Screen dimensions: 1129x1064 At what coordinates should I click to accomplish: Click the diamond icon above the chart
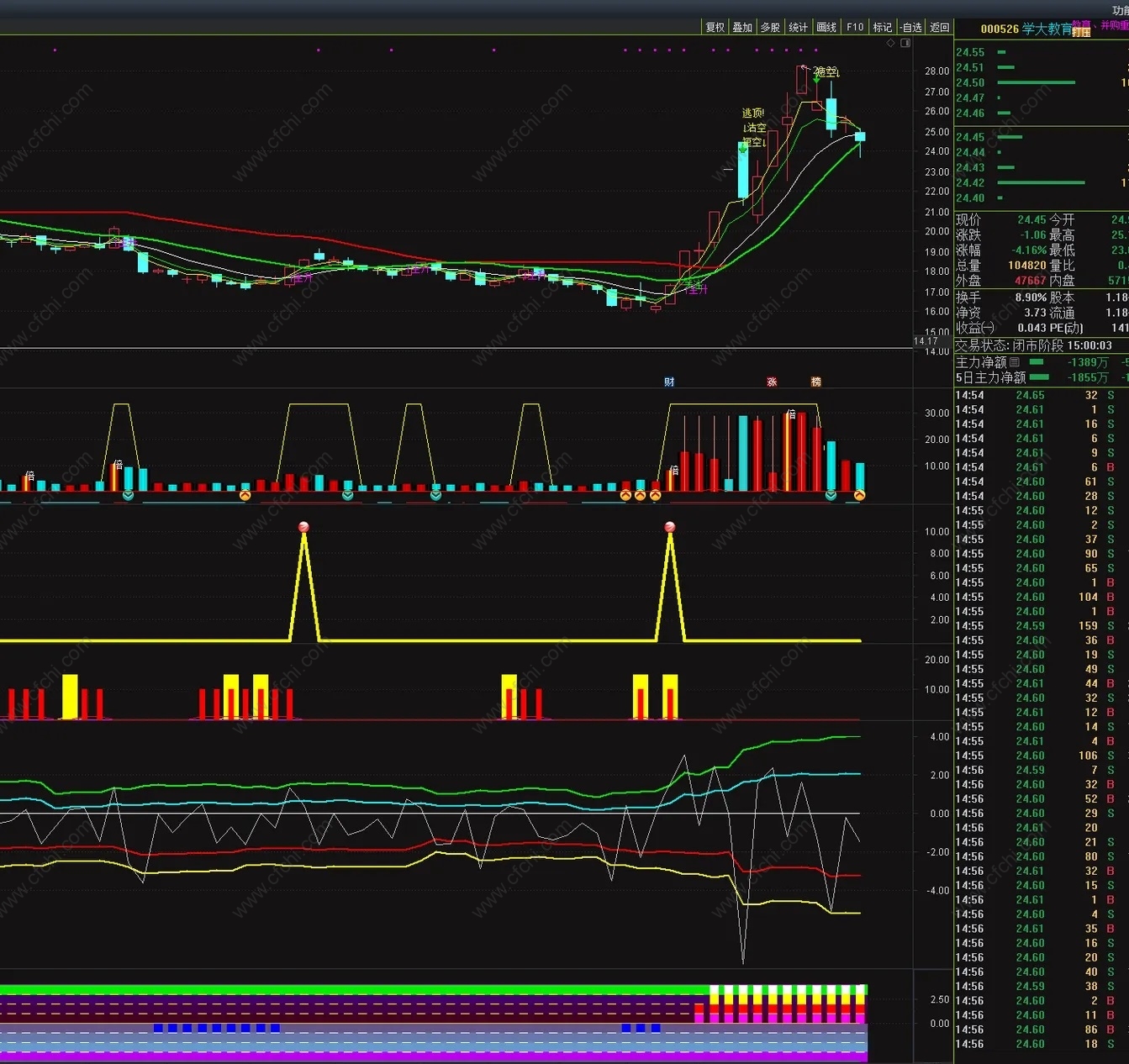tap(891, 43)
